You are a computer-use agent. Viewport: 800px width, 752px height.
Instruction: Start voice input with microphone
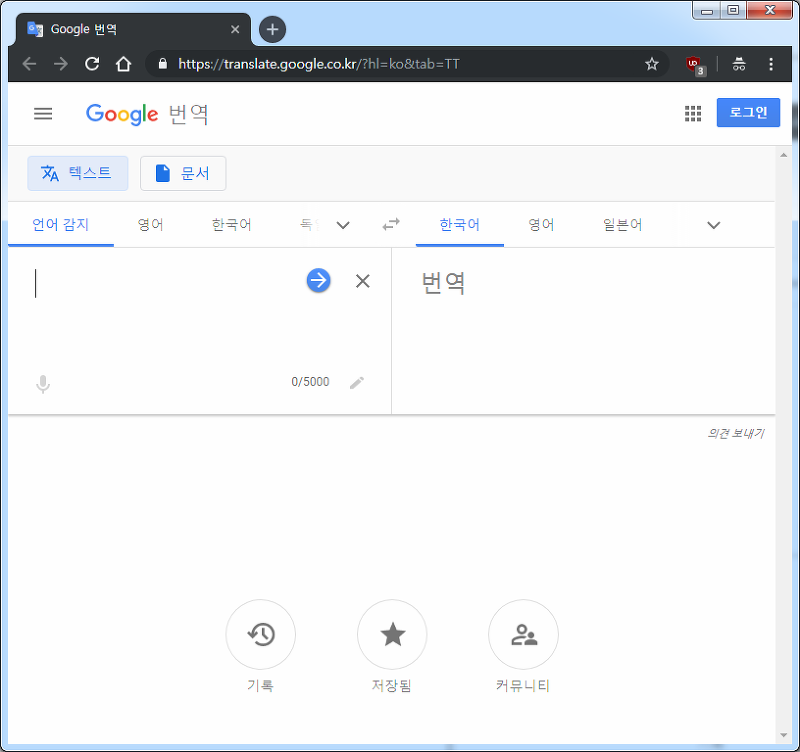coord(43,384)
